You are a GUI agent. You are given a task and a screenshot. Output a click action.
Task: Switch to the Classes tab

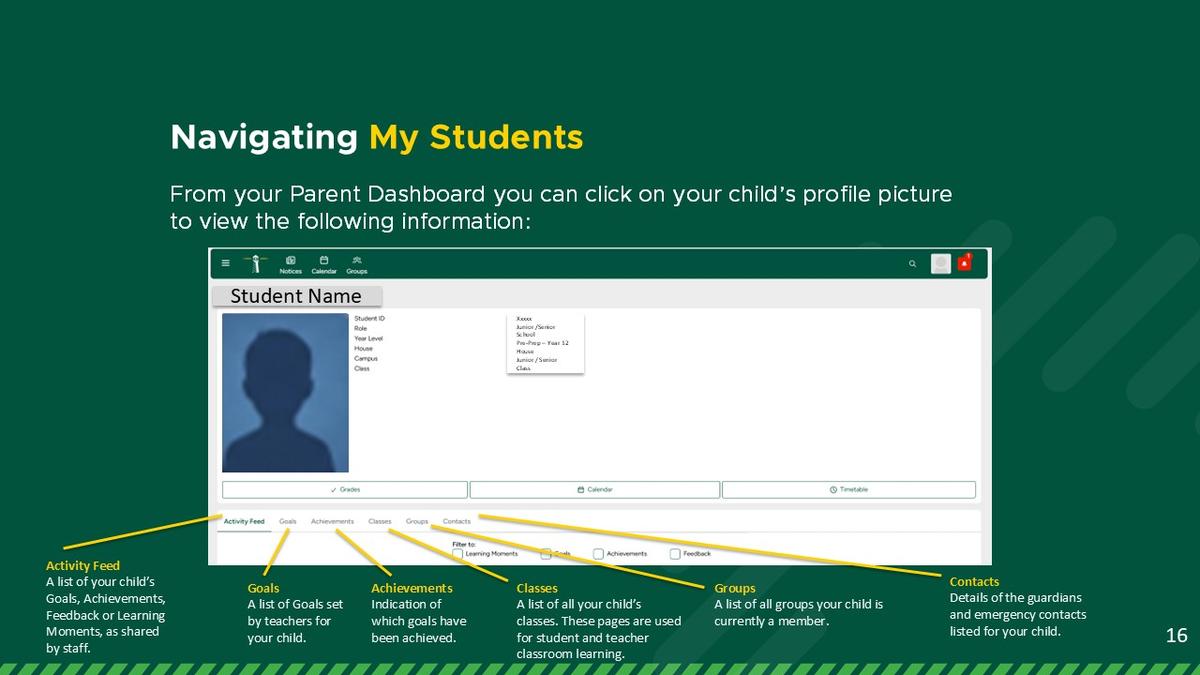(x=380, y=521)
